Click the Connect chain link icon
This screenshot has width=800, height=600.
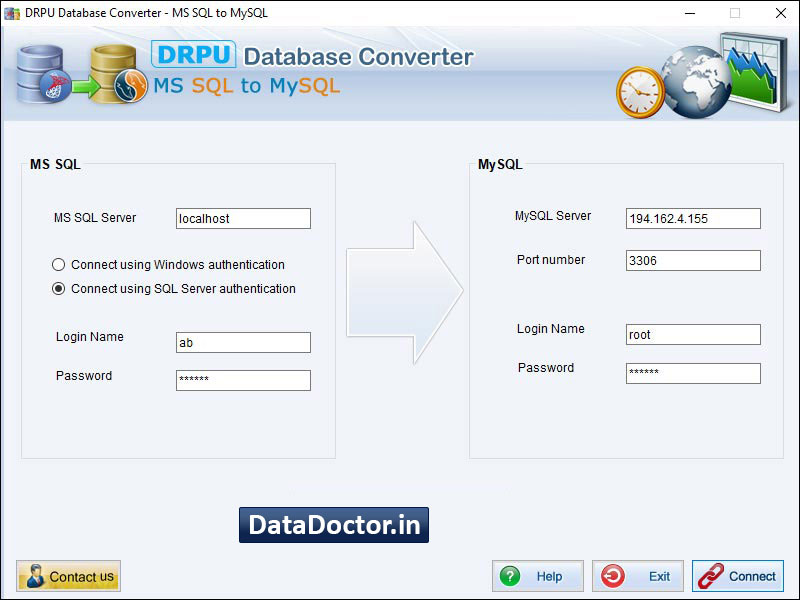(x=713, y=575)
